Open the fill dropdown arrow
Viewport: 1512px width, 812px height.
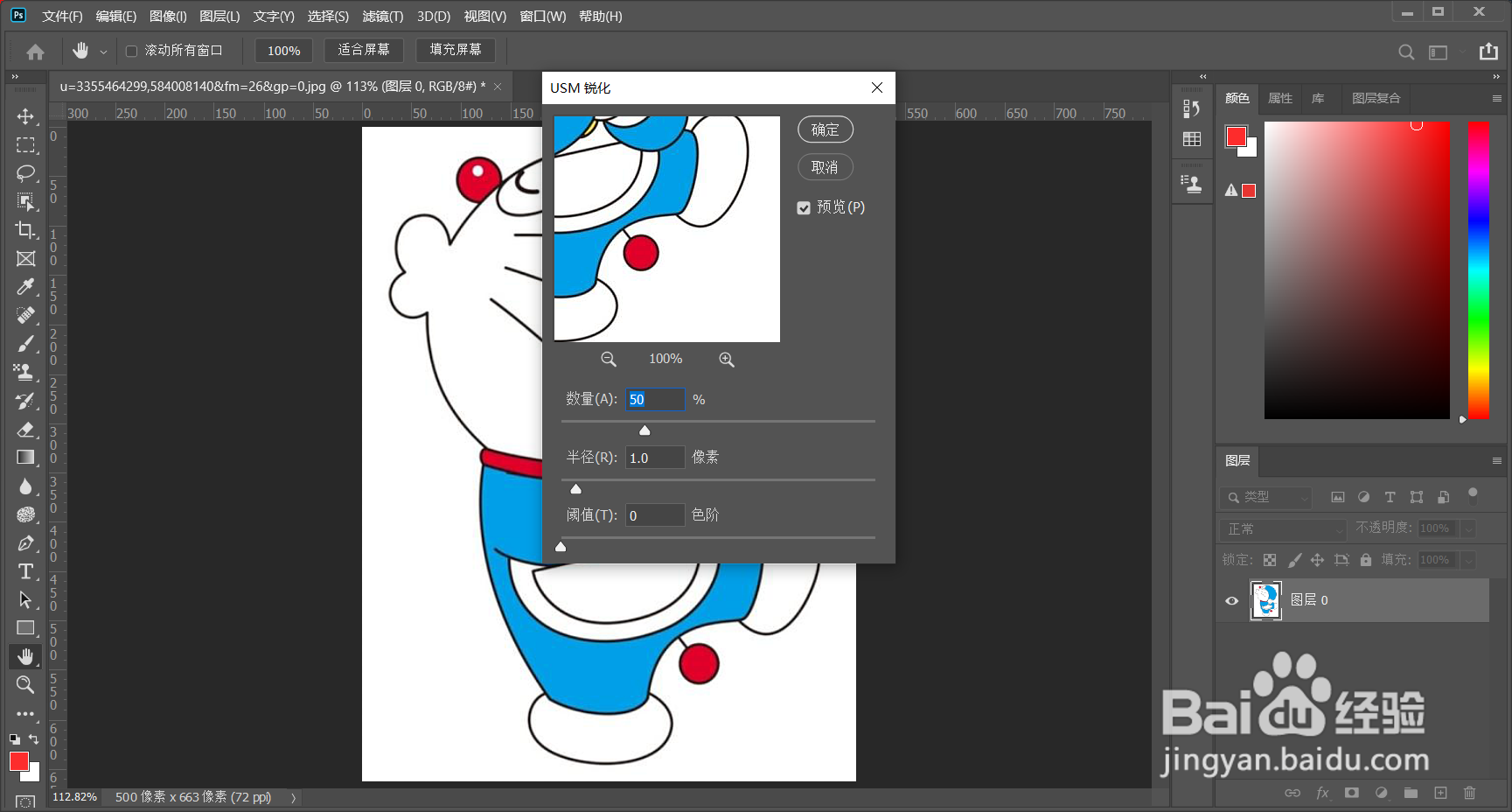(1469, 560)
